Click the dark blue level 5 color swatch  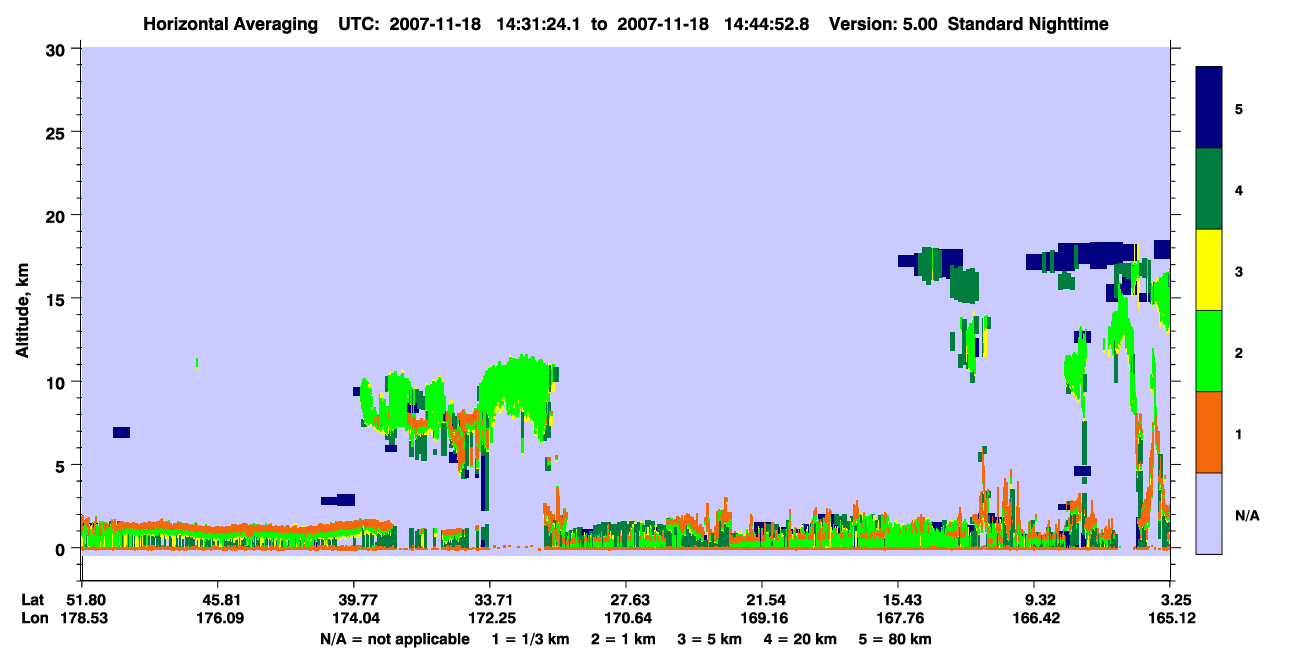coord(1209,108)
